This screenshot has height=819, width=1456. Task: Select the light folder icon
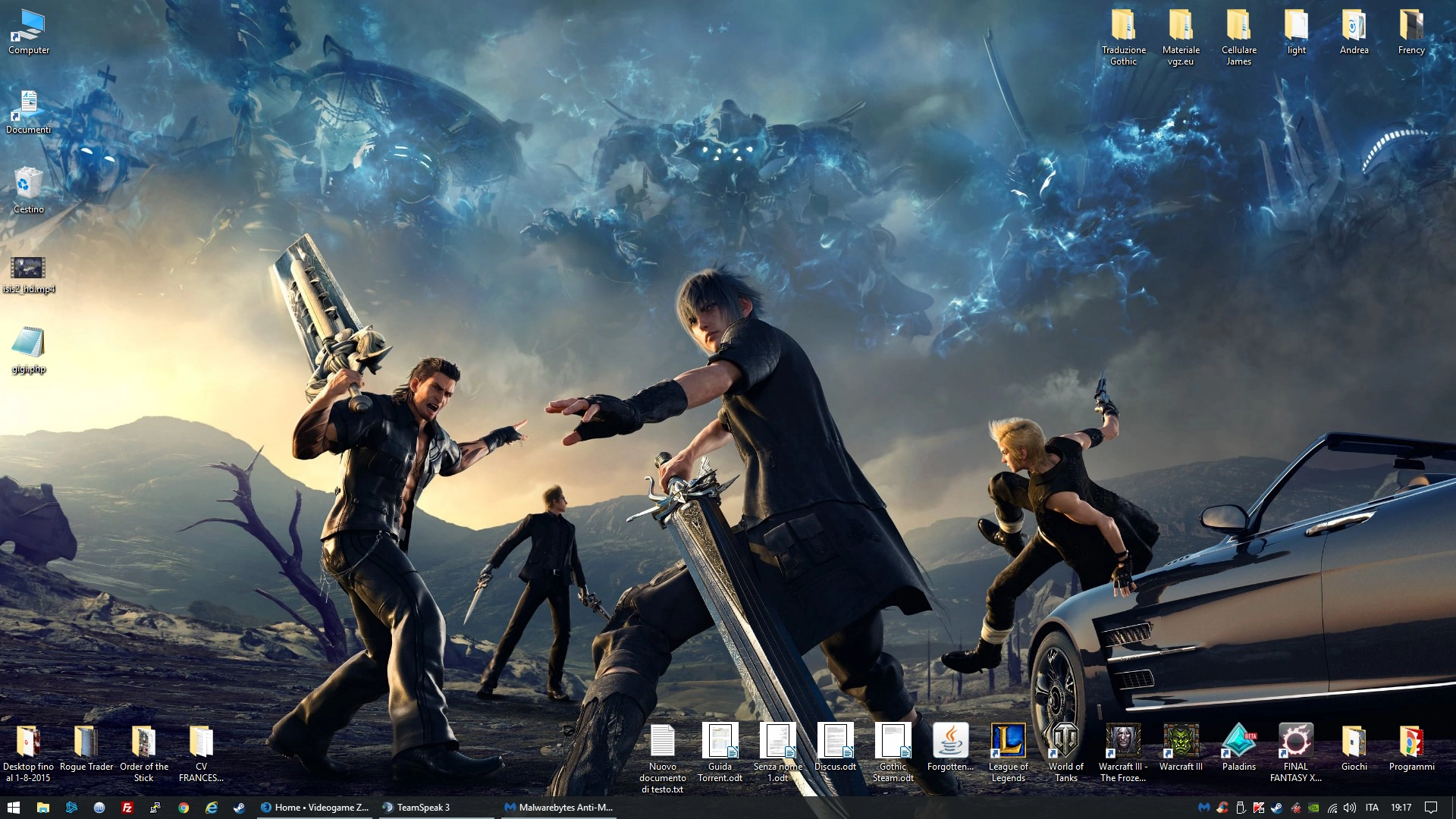click(1297, 32)
